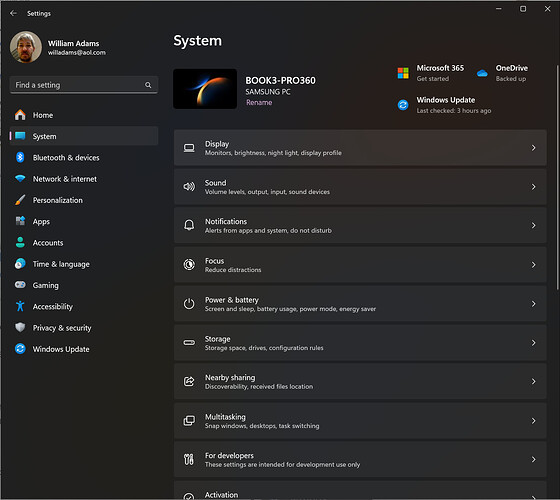Expand the Storage settings chevron
This screenshot has width=560, height=500.
click(x=533, y=343)
